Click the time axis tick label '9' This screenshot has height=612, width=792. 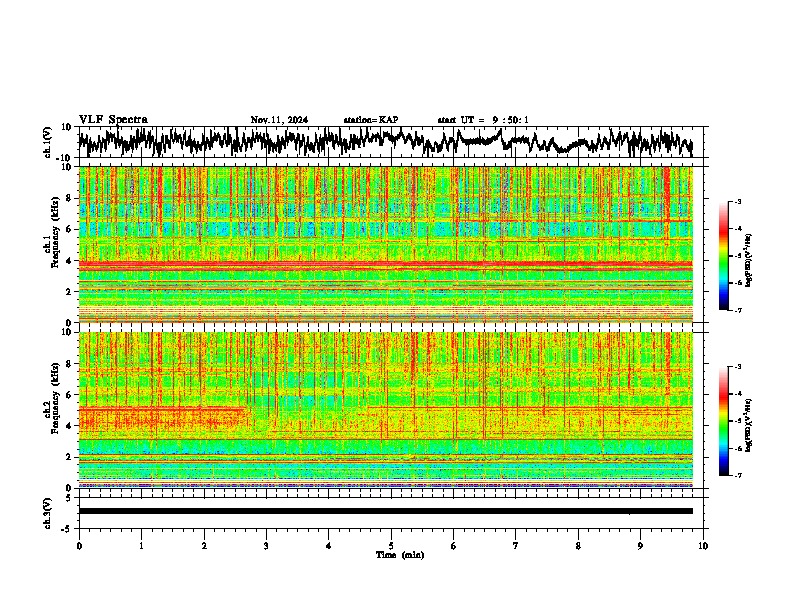(x=640, y=546)
